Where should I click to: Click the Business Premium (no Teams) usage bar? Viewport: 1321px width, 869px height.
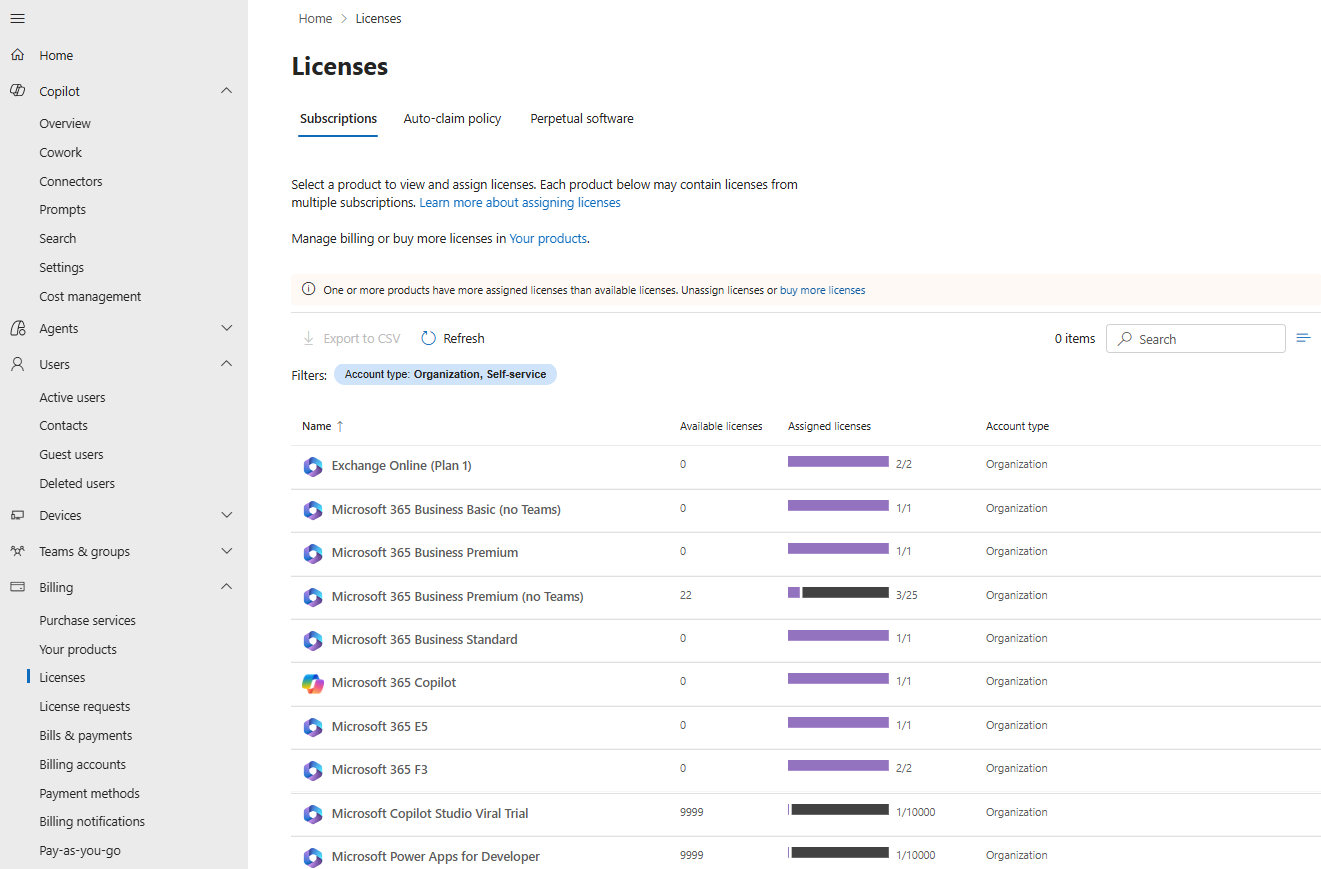pos(838,593)
